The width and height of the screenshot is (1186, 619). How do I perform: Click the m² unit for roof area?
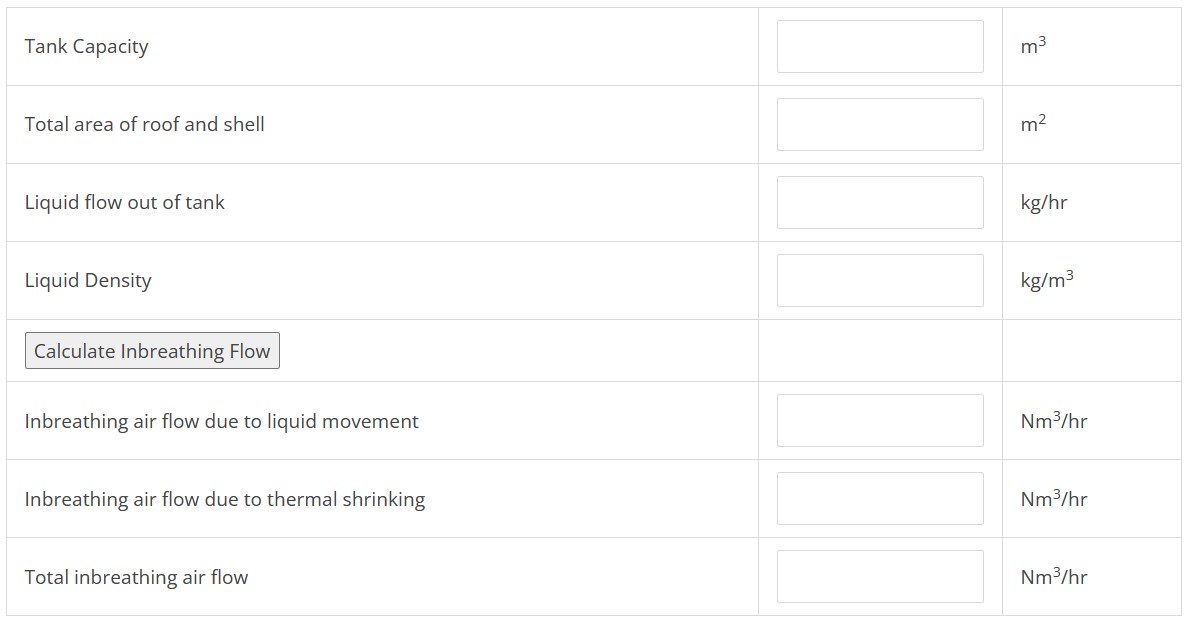point(1034,124)
